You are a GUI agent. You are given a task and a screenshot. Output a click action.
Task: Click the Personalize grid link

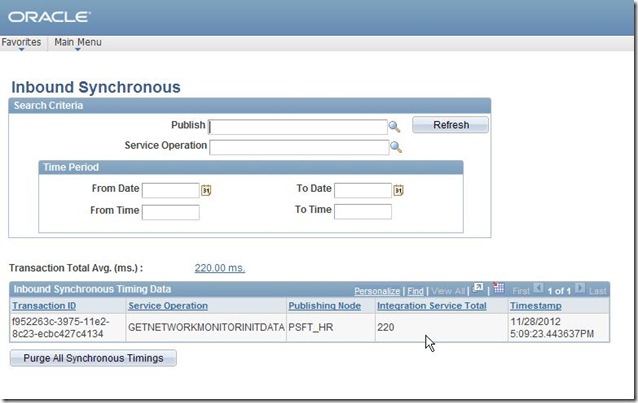(377, 291)
